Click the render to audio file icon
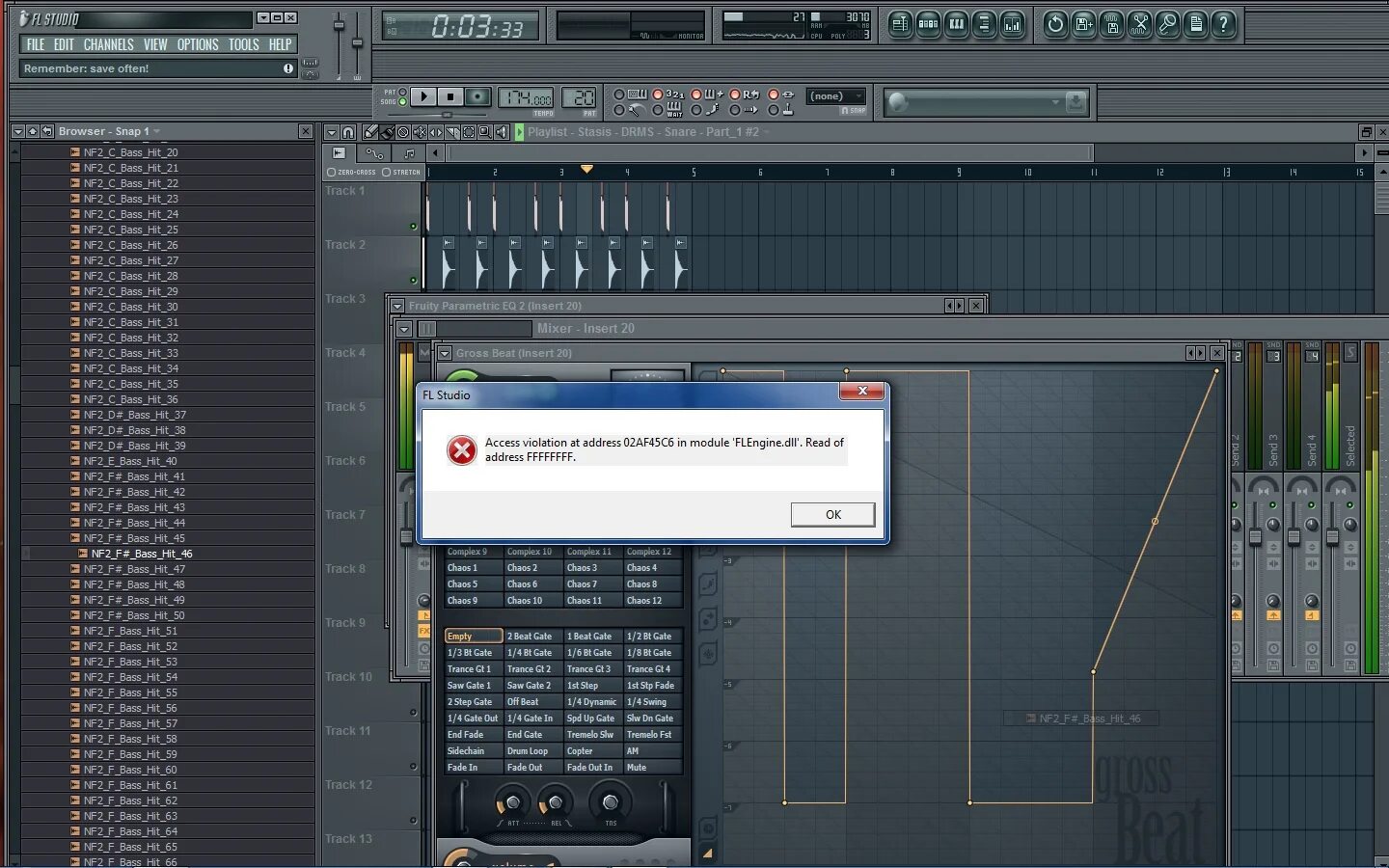The image size is (1389, 868). (1111, 24)
